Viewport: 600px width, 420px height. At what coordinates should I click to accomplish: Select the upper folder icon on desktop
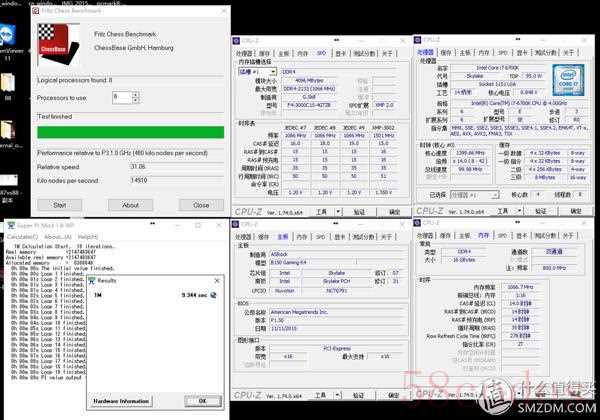tap(8, 85)
